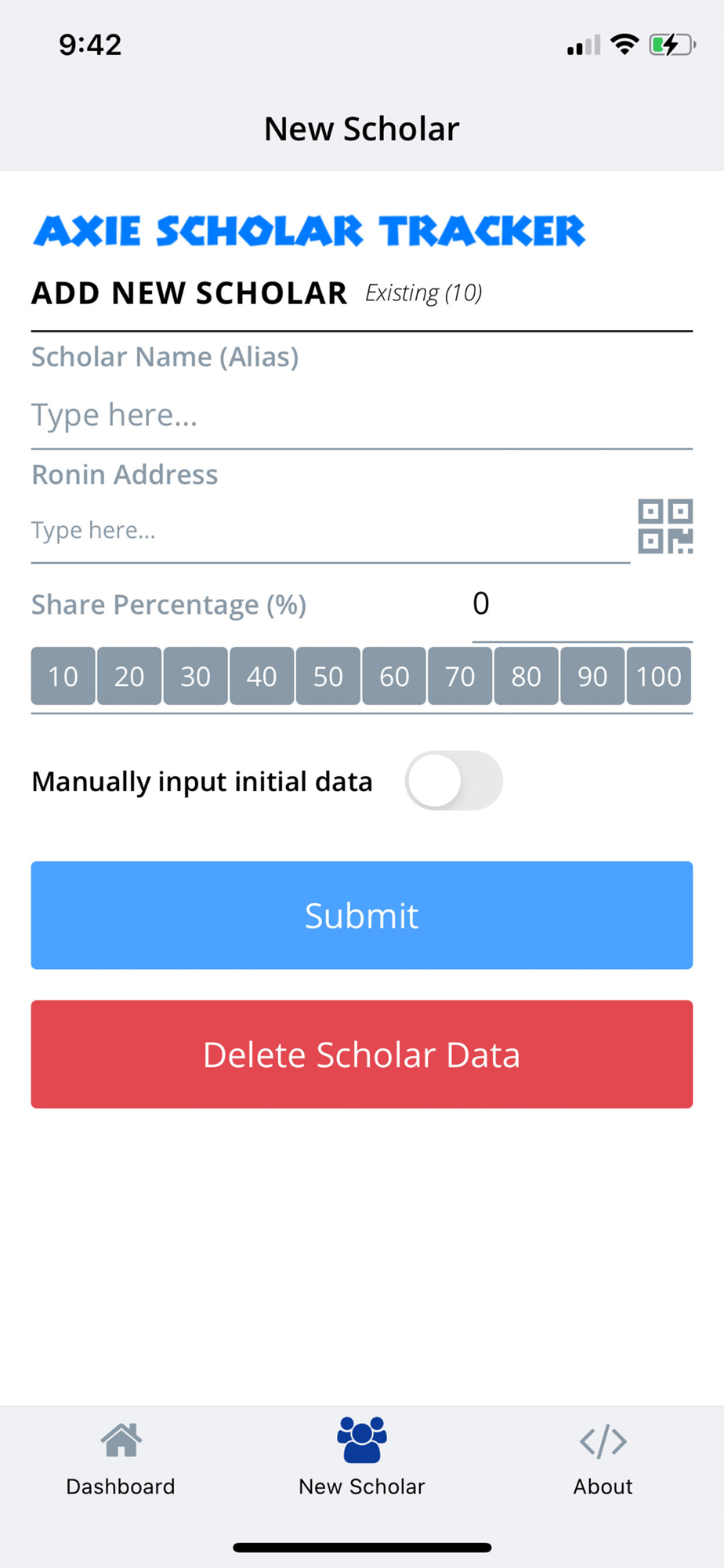This screenshot has width=724, height=1568.
Task: Focus the Scholar Name alias field
Action: pyautogui.click(x=362, y=415)
